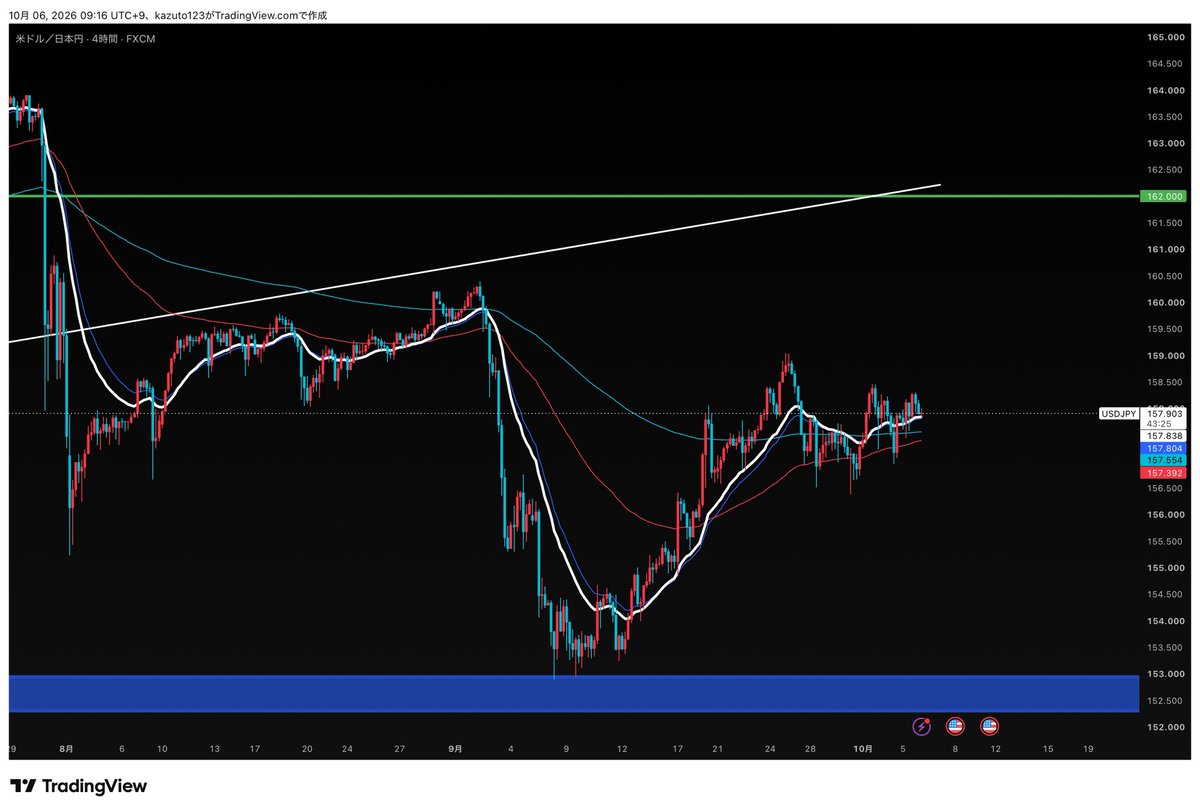
Task: Click the white 157.838 indicator label
Action: [1164, 437]
